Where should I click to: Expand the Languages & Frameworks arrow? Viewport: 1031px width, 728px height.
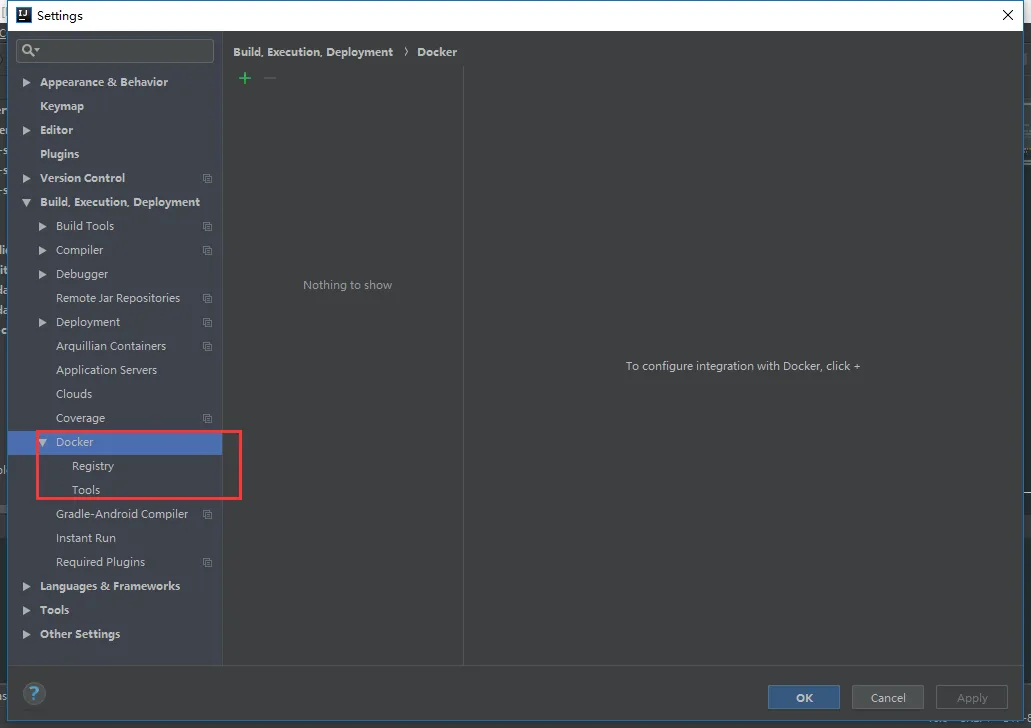click(x=26, y=586)
